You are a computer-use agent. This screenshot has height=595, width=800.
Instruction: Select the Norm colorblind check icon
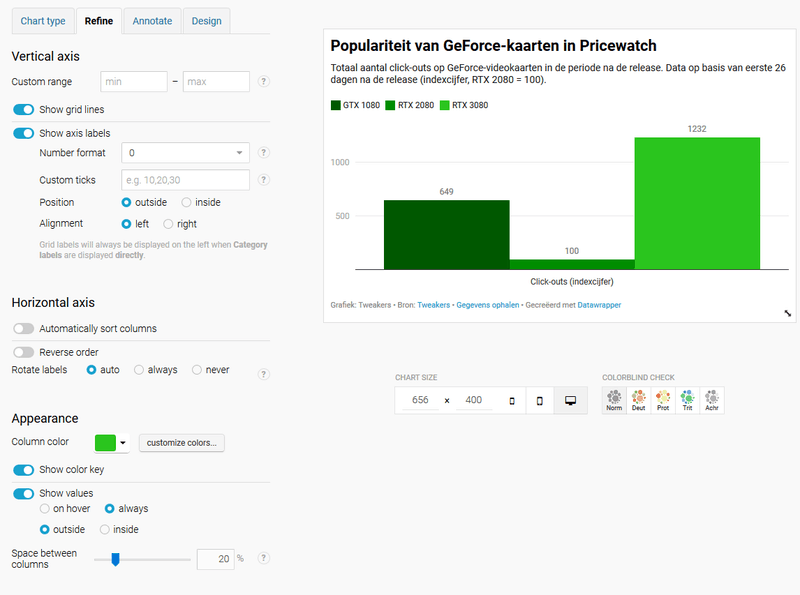point(614,400)
